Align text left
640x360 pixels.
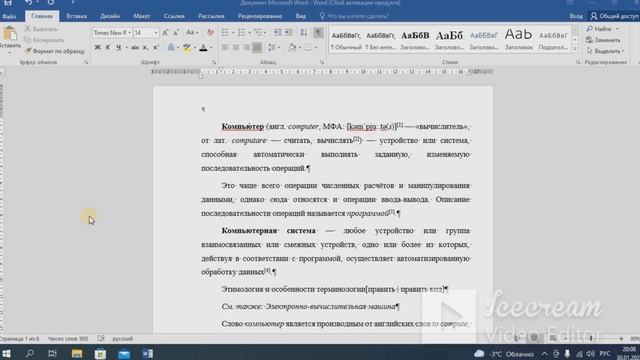(225, 47)
